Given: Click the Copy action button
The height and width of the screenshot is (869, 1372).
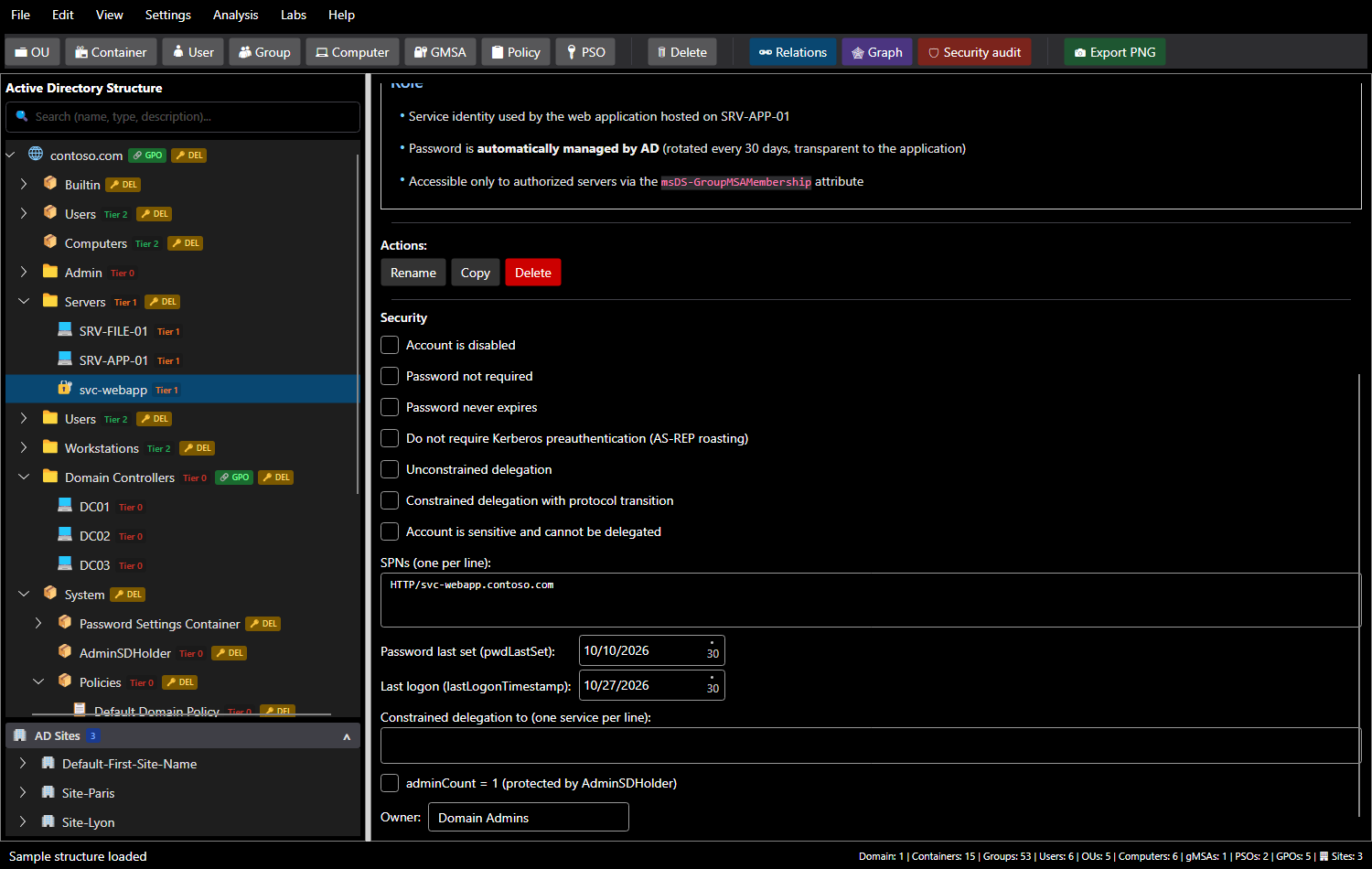Looking at the screenshot, I should click(x=476, y=273).
